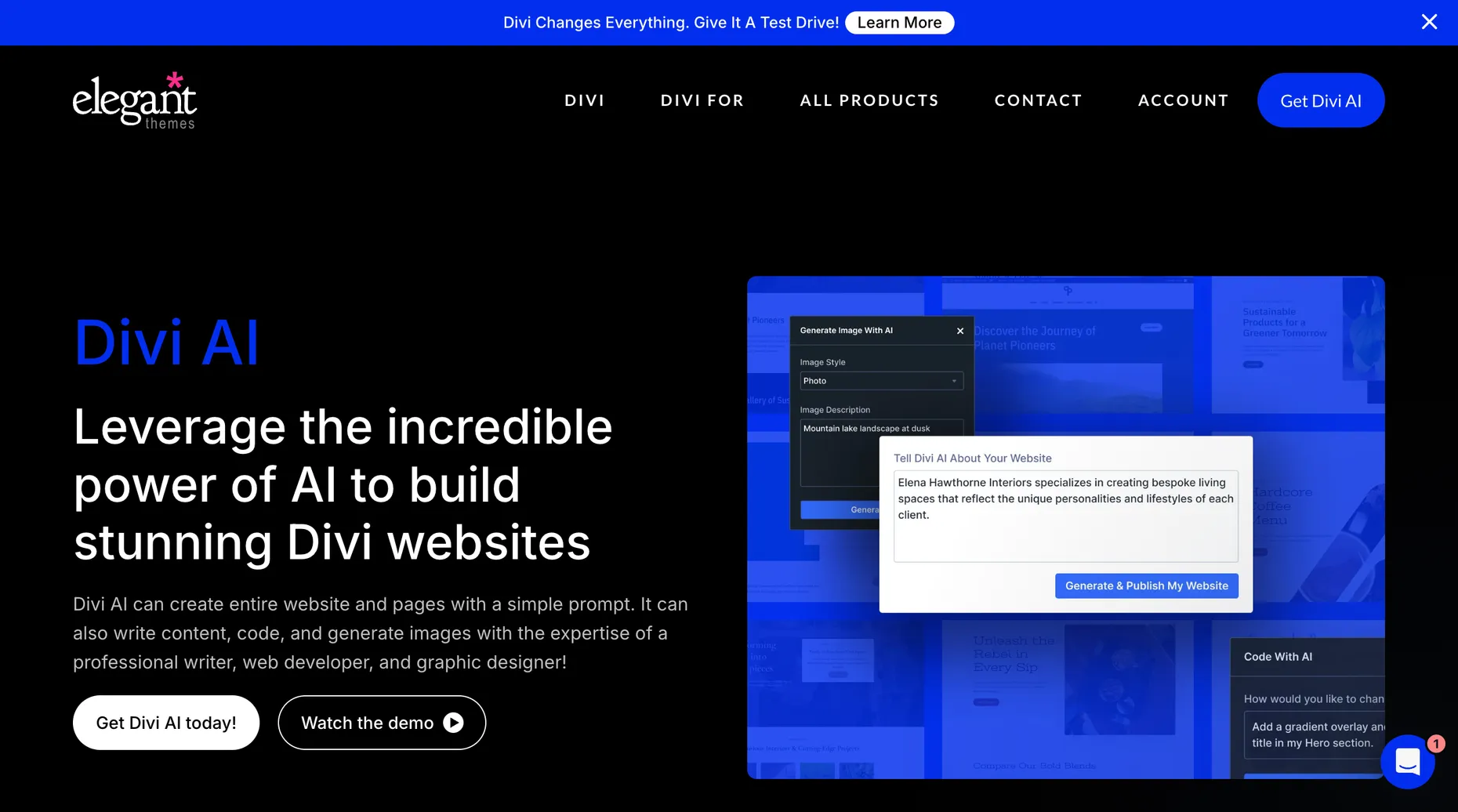Viewport: 1458px width, 812px height.
Task: Click the Watch the demo button
Action: click(382, 723)
